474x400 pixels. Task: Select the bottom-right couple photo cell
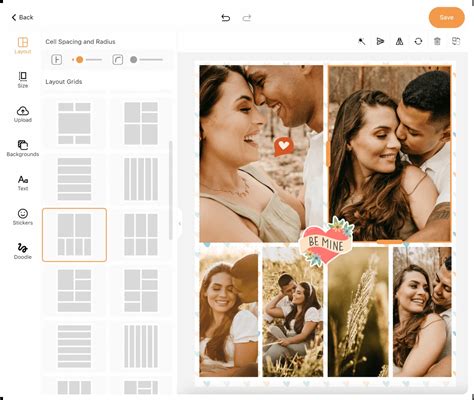coord(422,312)
